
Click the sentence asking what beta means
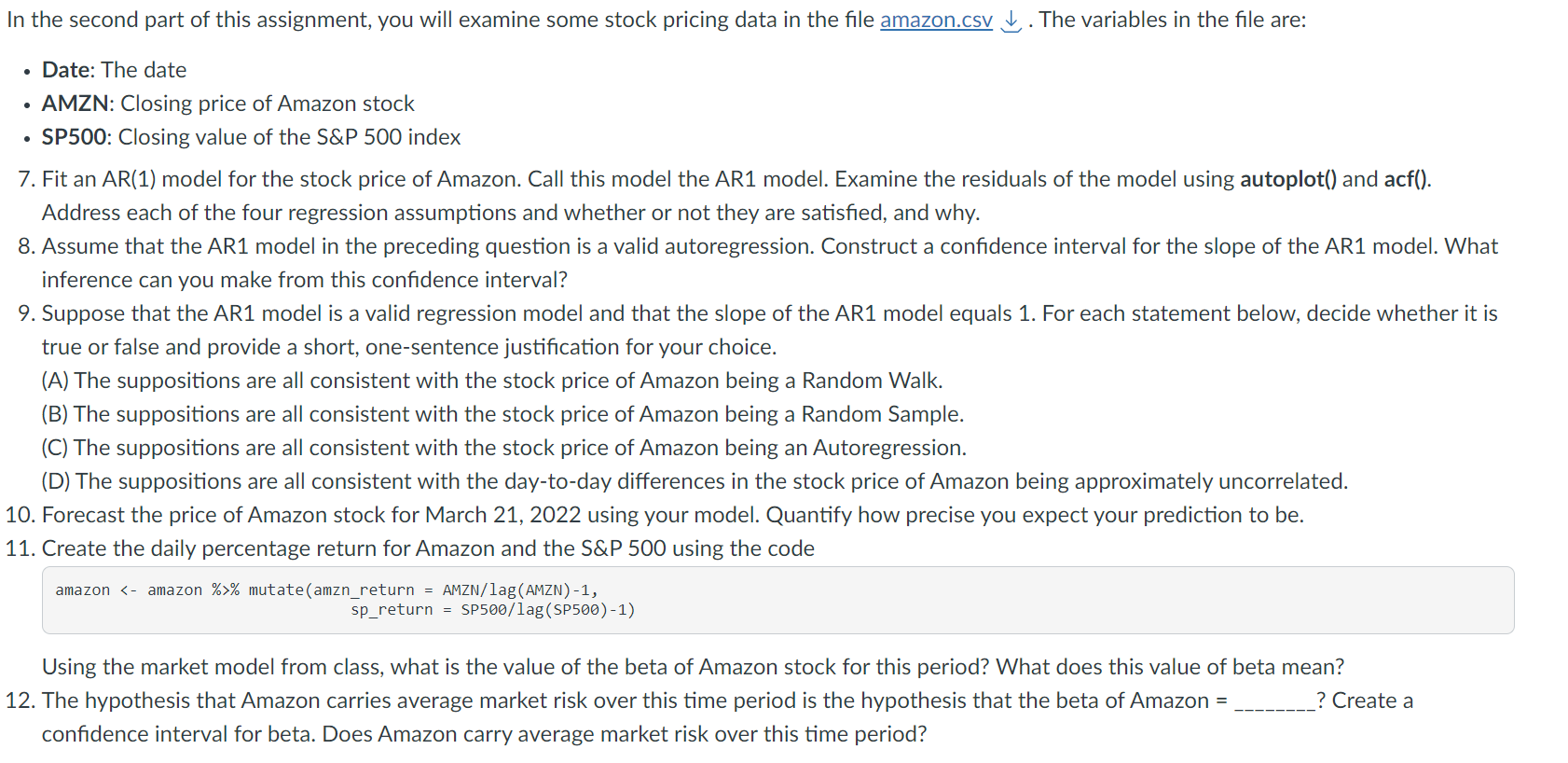coord(1170,667)
